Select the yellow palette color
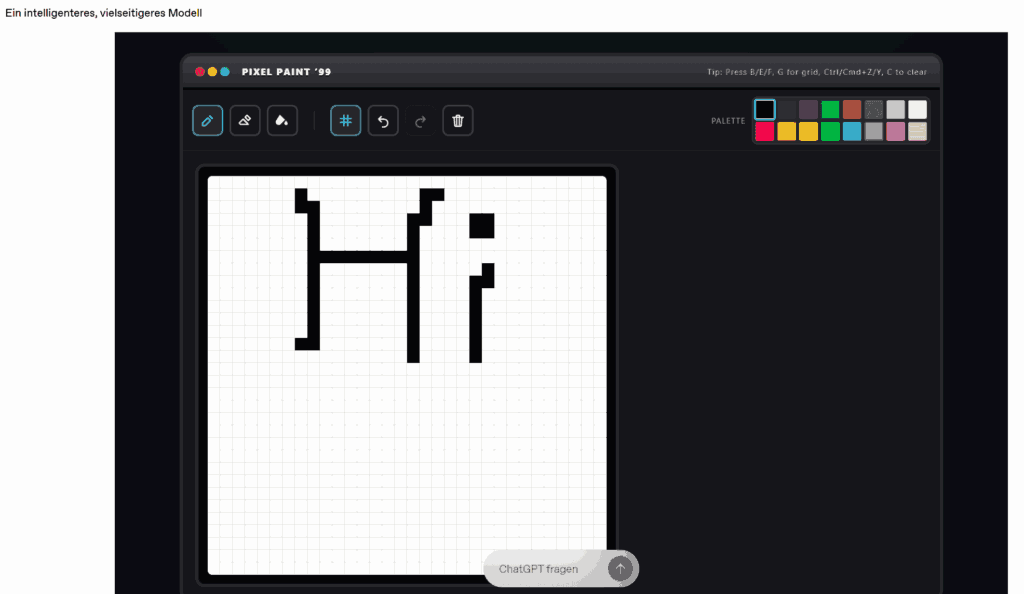 coord(786,131)
